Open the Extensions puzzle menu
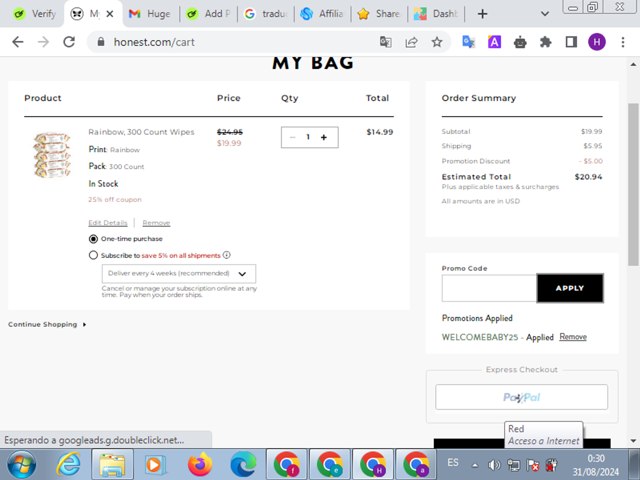This screenshot has width=640, height=480. click(545, 42)
